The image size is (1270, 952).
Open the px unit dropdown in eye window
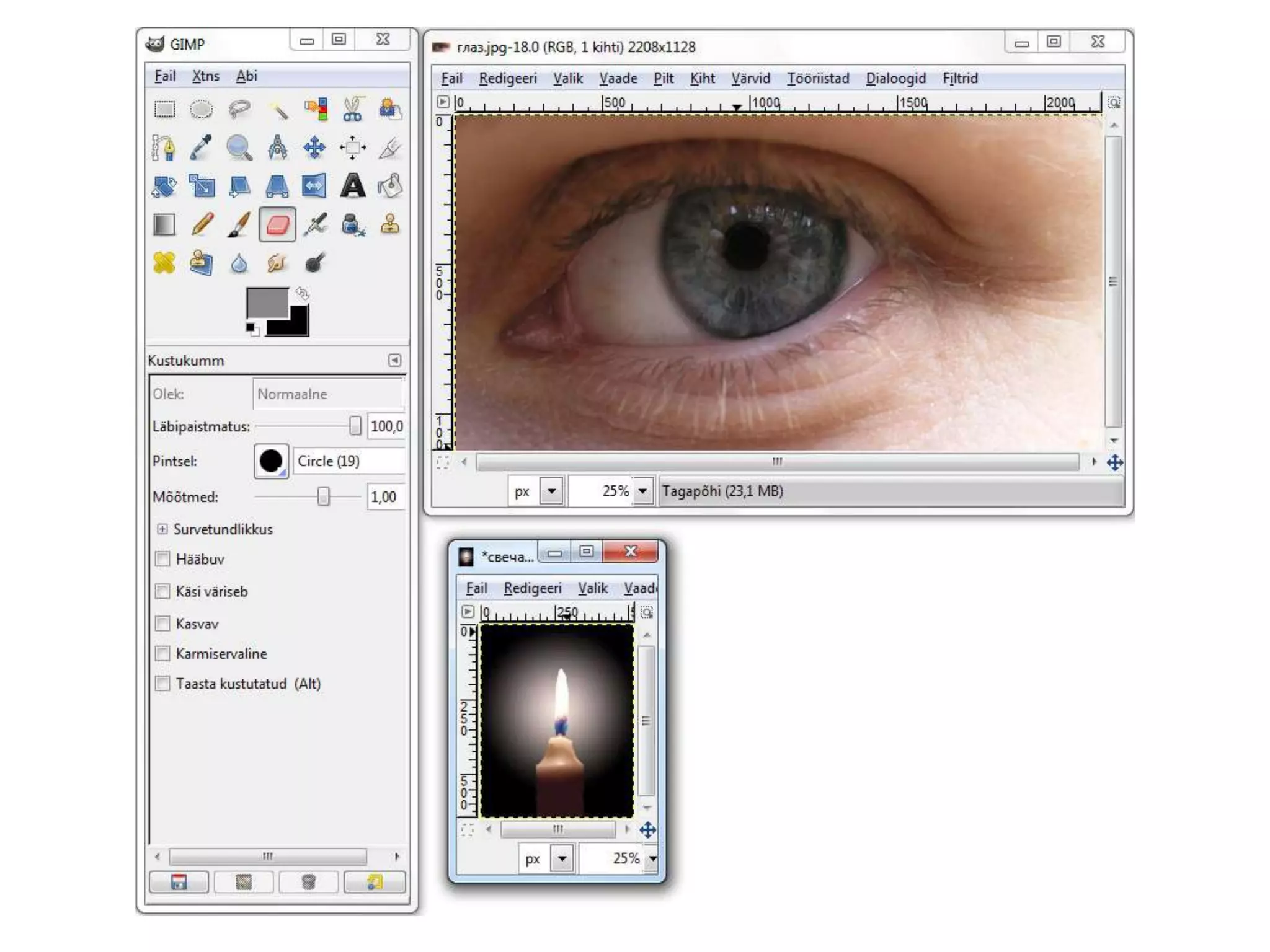[x=551, y=491]
